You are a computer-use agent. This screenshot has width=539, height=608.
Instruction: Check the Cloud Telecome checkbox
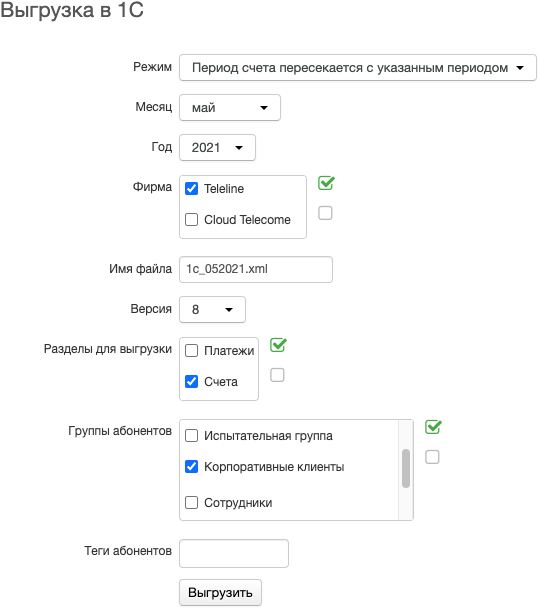click(192, 219)
